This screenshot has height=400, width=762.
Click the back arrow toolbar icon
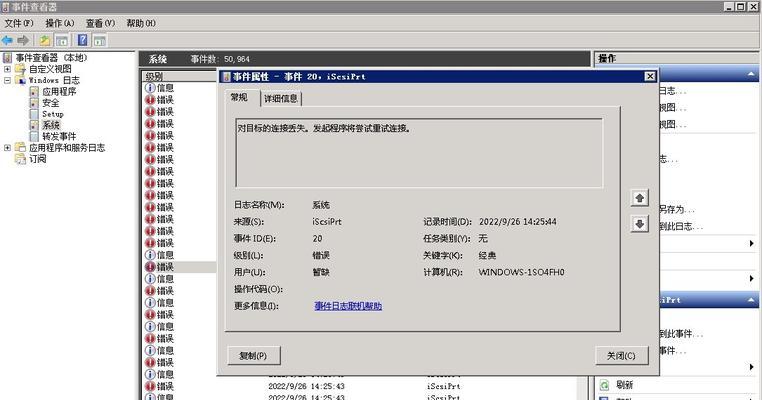(7, 40)
